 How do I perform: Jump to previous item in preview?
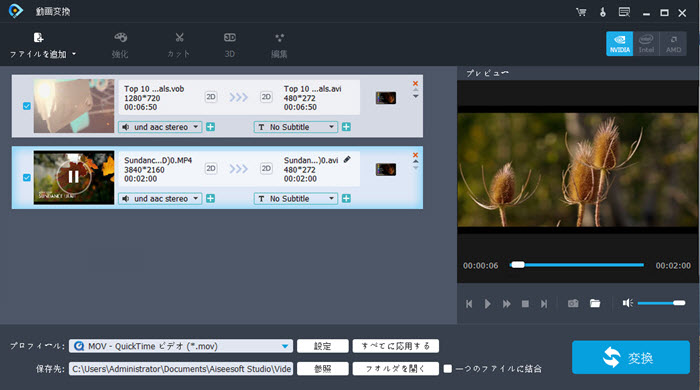(x=469, y=304)
